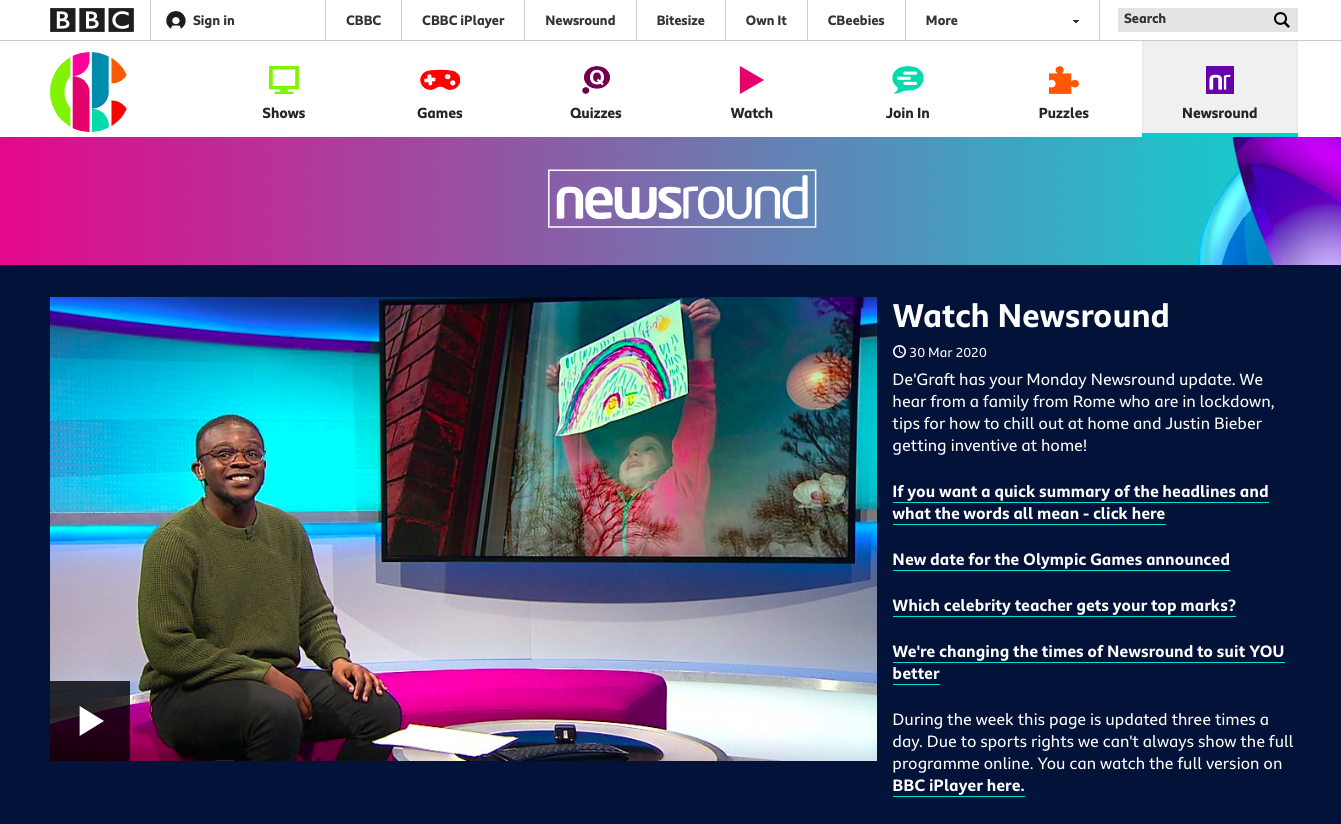Open the Olympic Games new date link
The height and width of the screenshot is (824, 1341).
[x=1061, y=560]
